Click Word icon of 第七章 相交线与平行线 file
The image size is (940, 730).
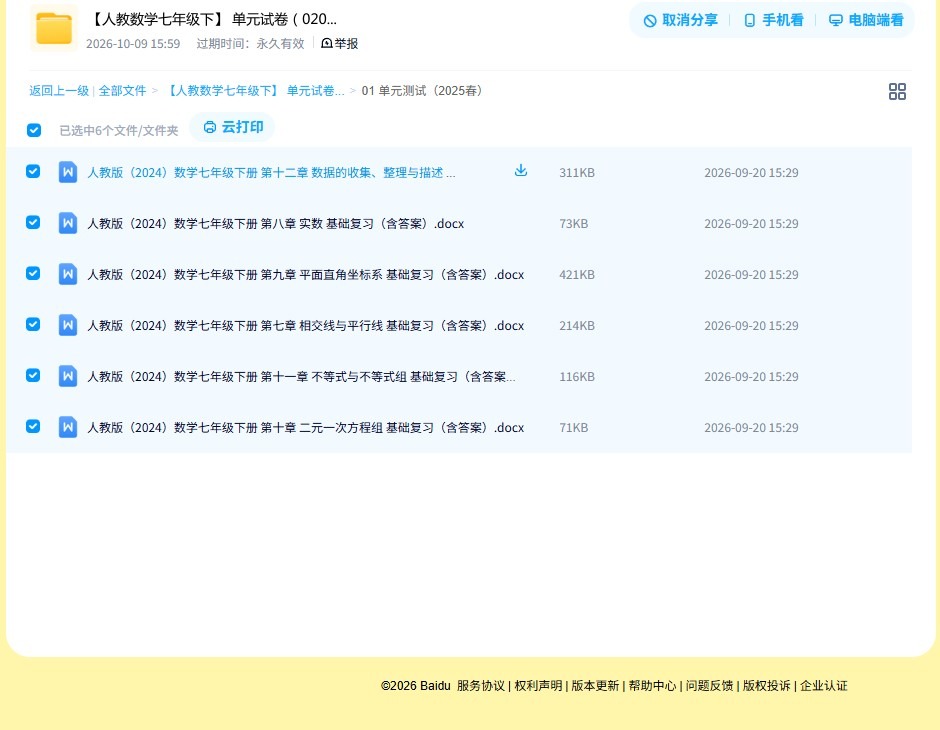68,325
